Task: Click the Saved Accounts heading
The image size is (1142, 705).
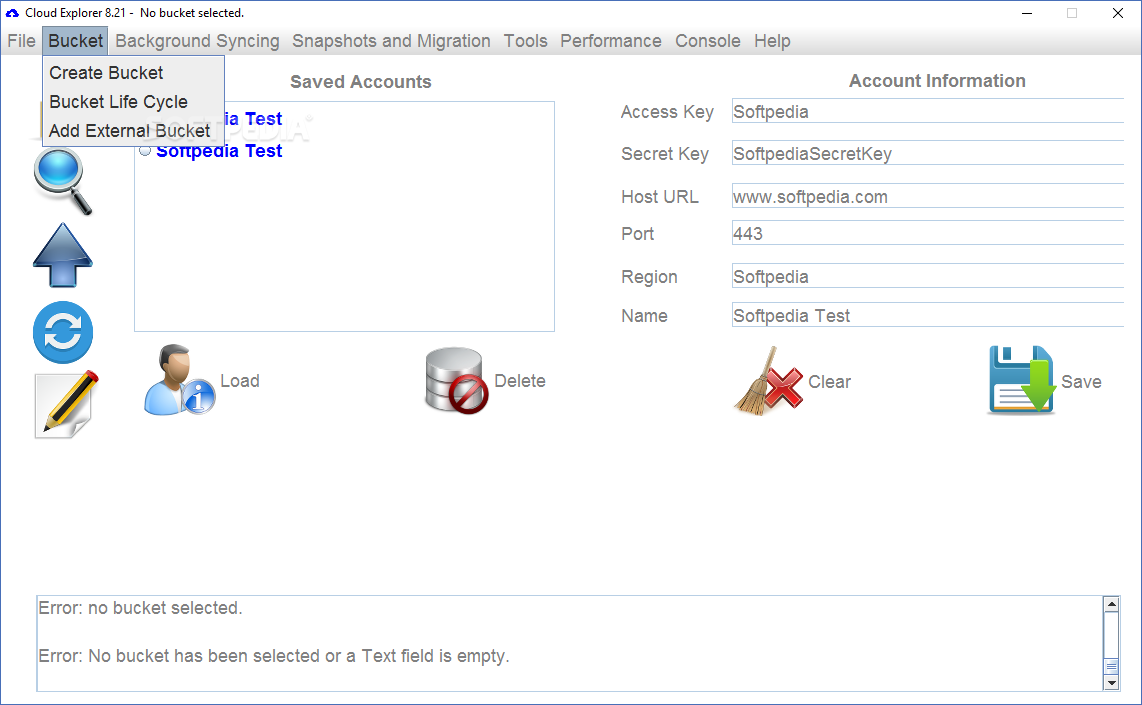Action: tap(361, 82)
